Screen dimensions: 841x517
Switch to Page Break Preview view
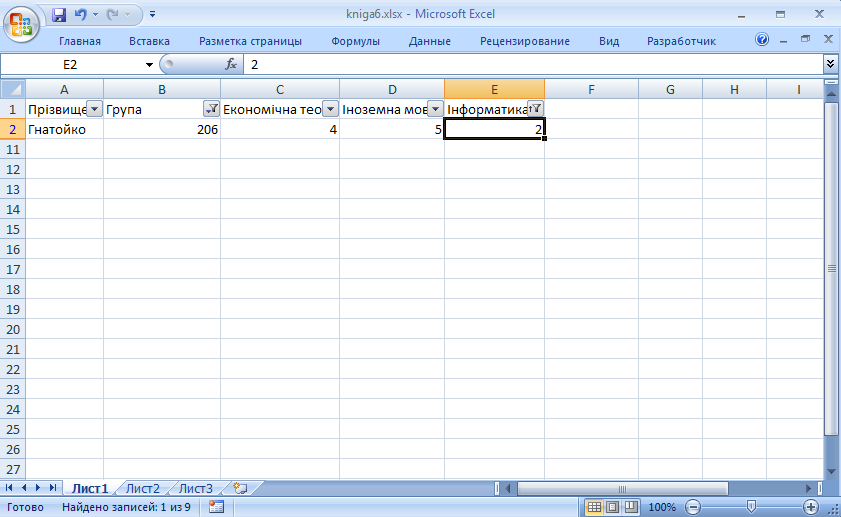[x=631, y=507]
